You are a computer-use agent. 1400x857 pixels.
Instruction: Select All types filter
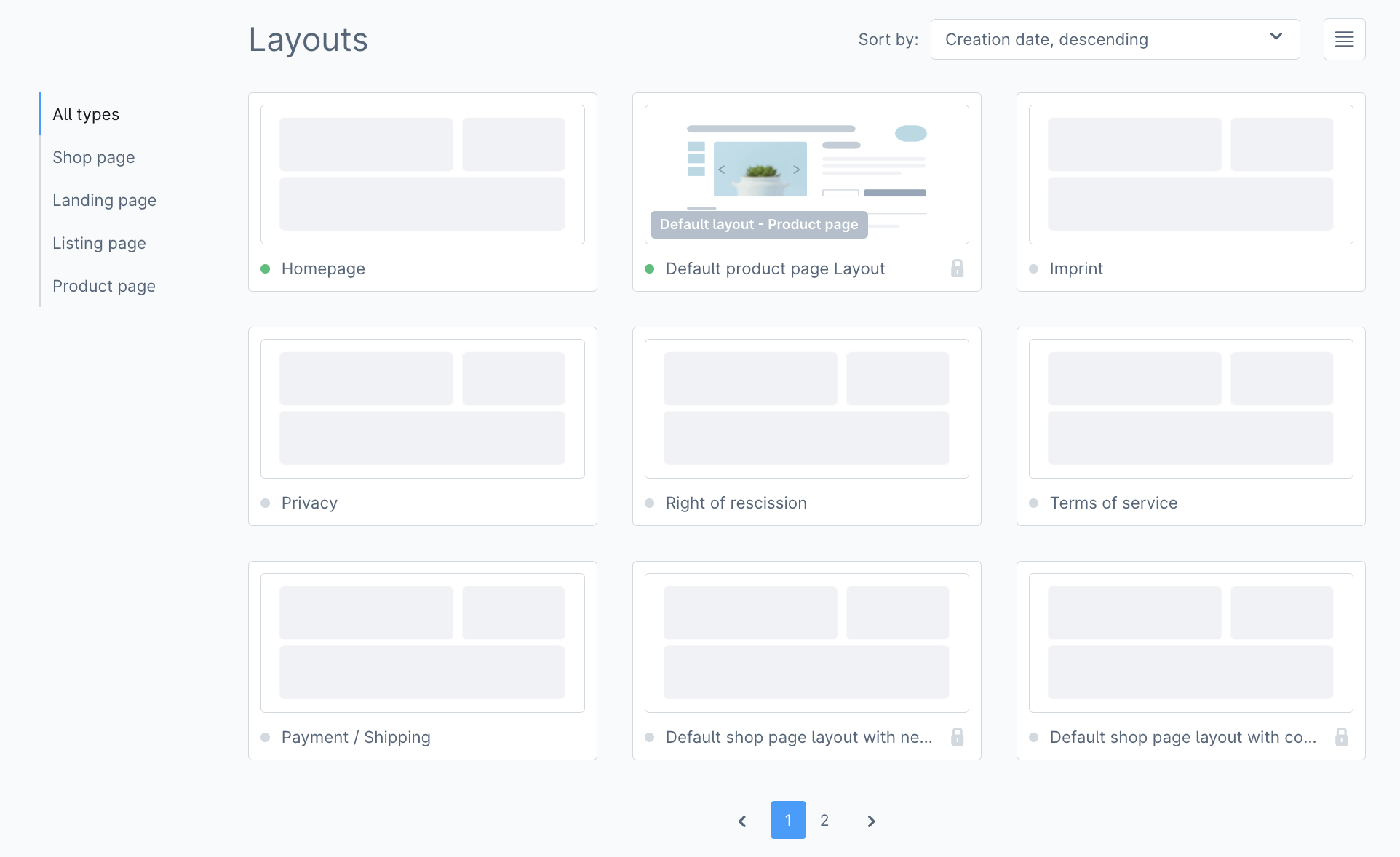tap(86, 114)
